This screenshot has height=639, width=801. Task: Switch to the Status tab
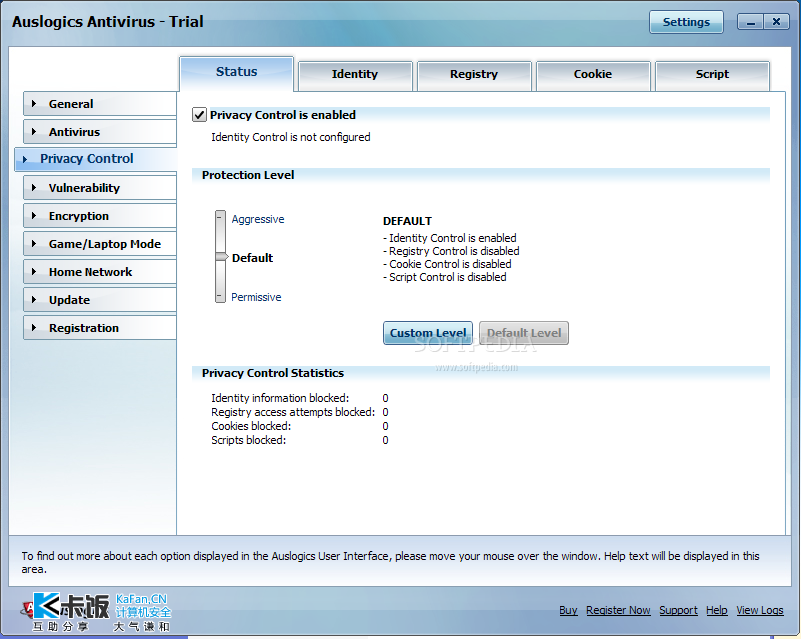tap(237, 73)
